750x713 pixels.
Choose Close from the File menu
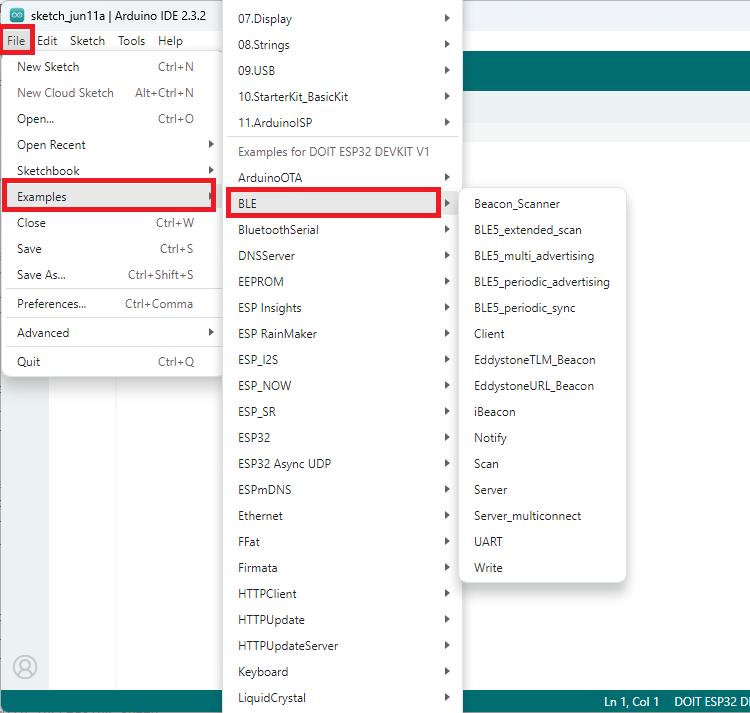coord(112,223)
